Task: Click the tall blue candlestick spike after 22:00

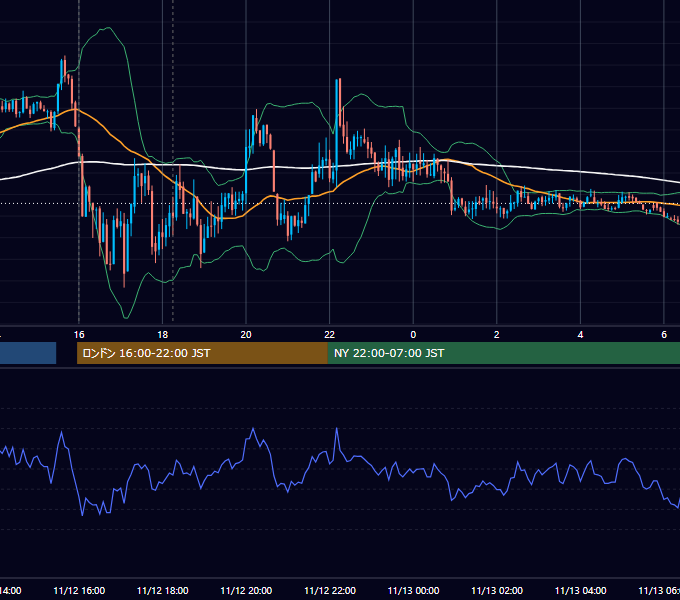Action: 337,132
